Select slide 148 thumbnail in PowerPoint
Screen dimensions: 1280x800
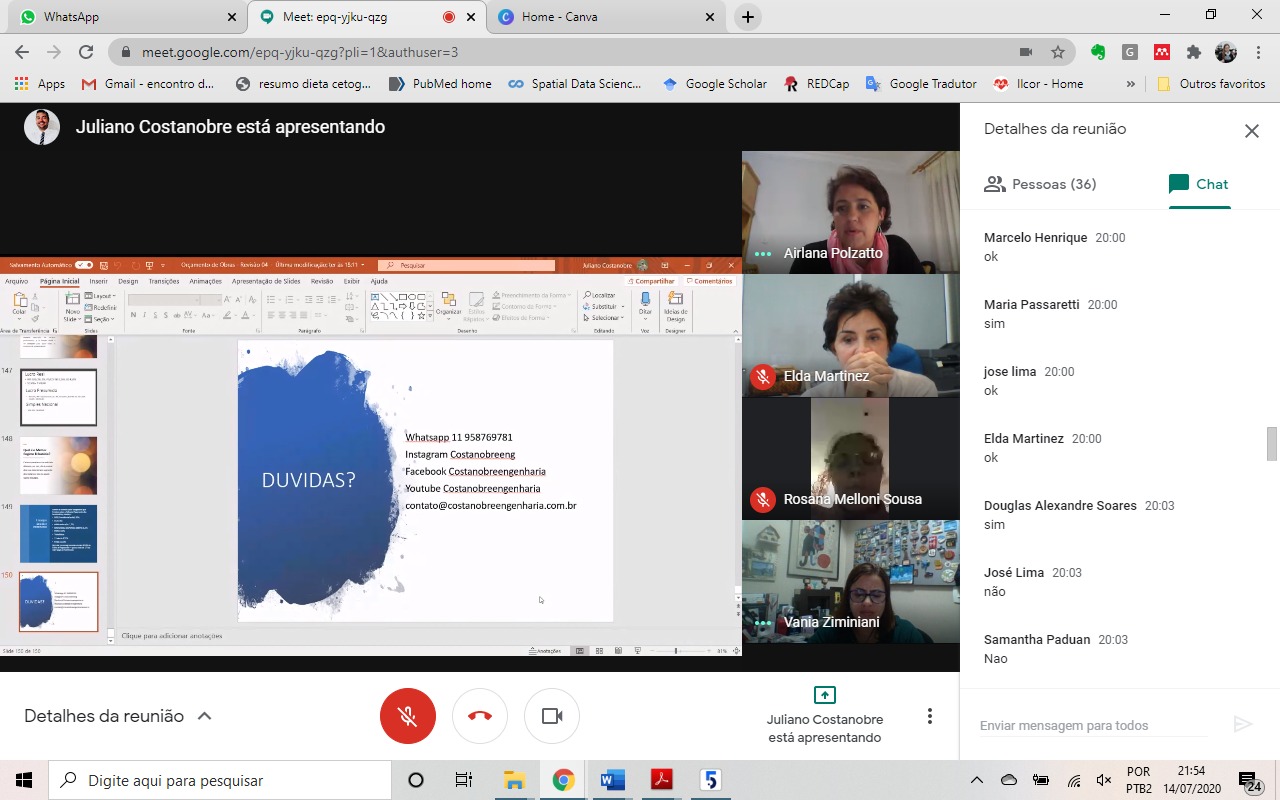click(x=59, y=465)
